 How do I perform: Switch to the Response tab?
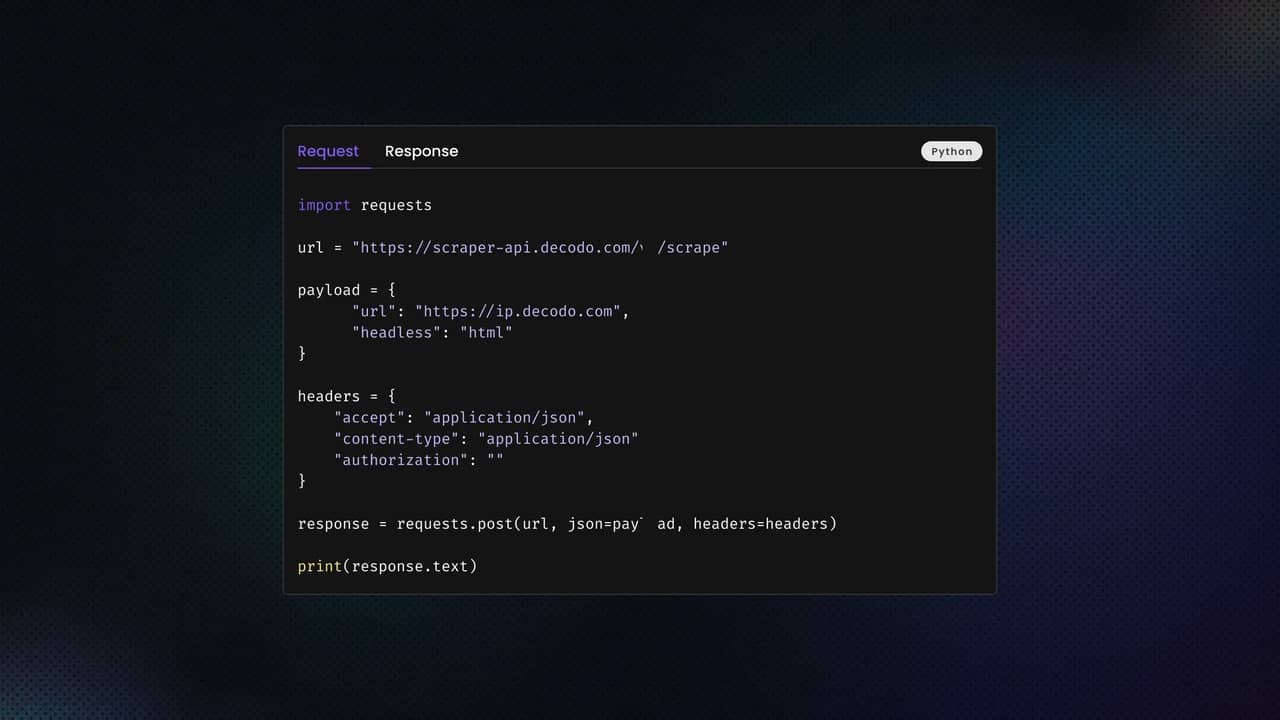point(421,151)
